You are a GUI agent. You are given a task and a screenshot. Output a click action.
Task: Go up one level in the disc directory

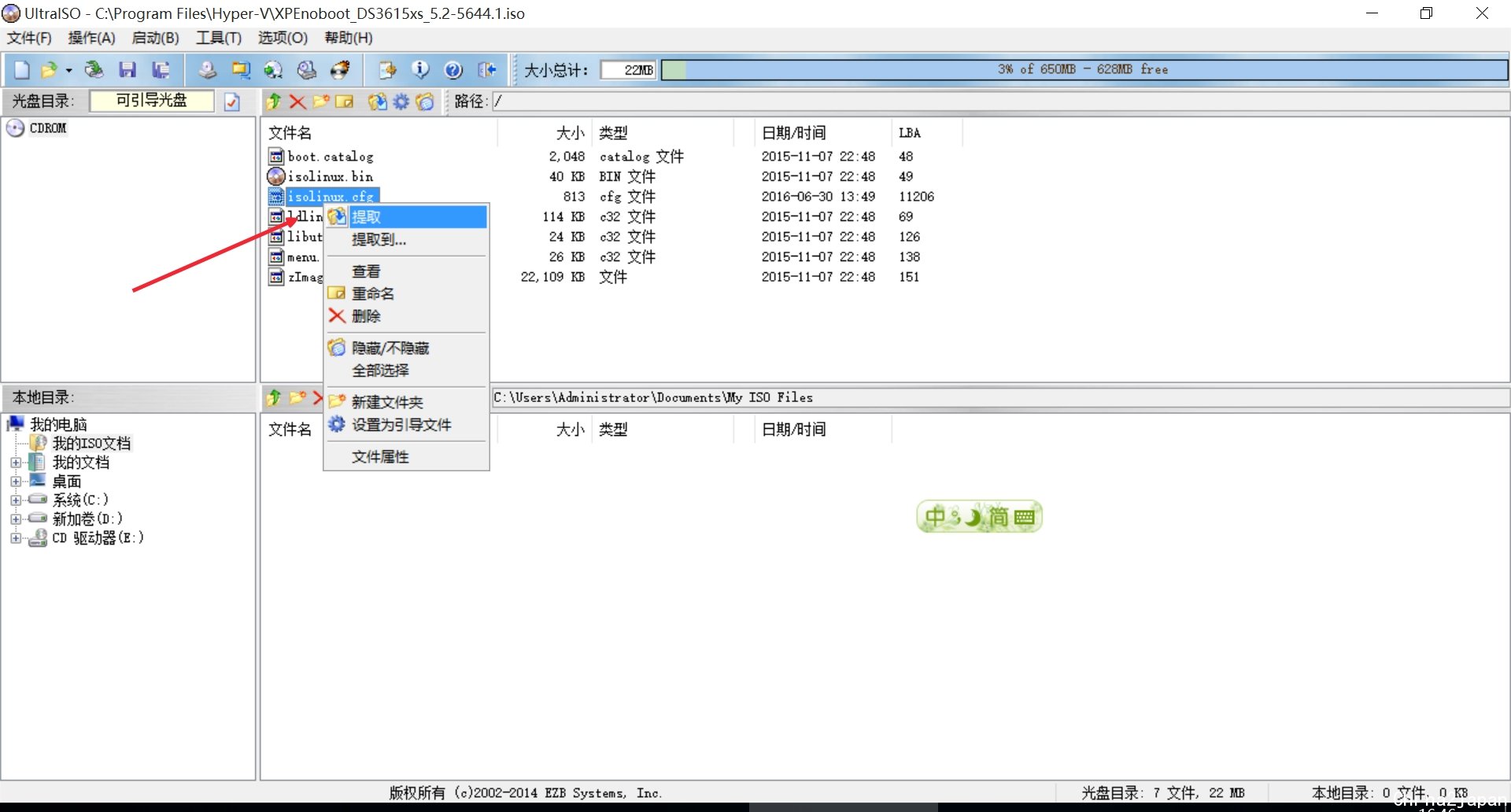pyautogui.click(x=274, y=101)
